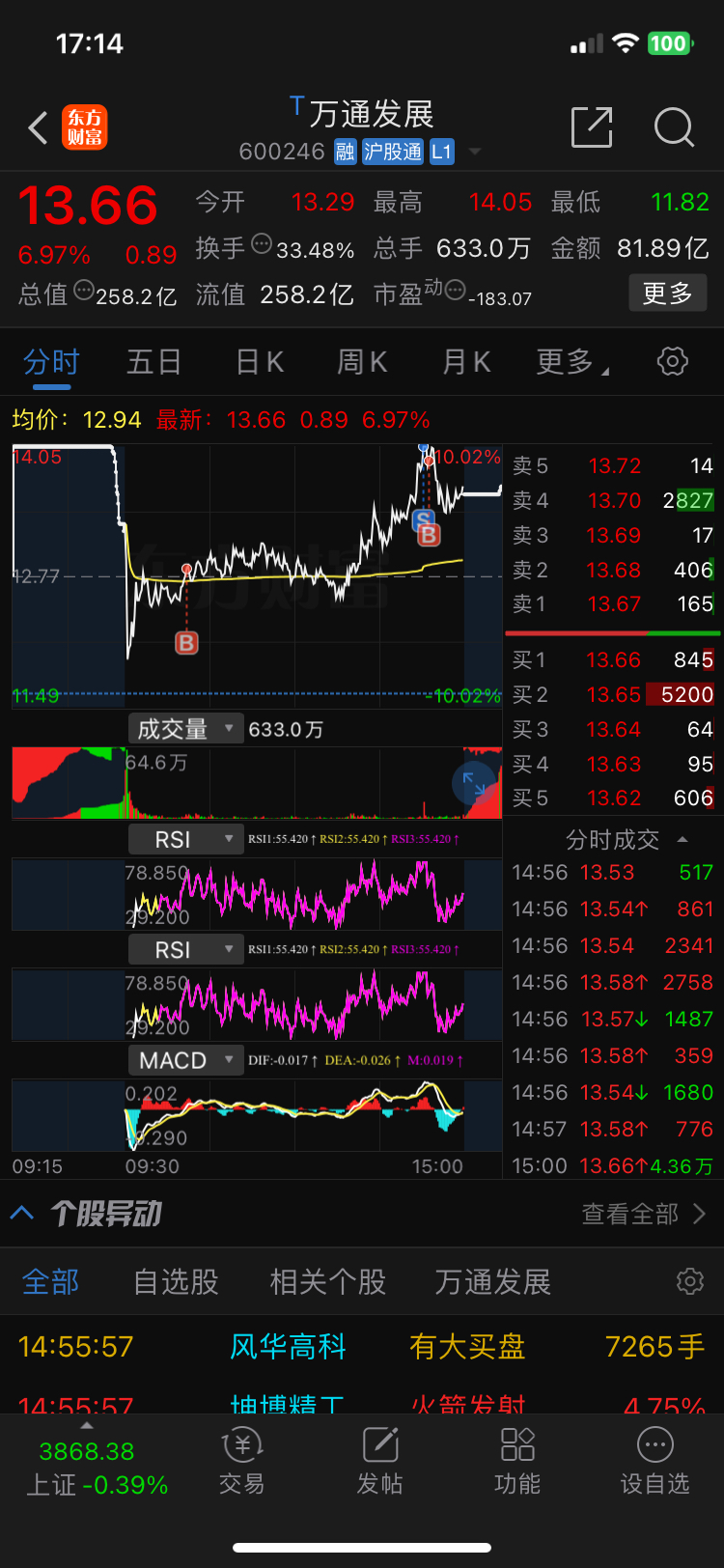Open the 成交量 indicator dropdown
724x1568 pixels.
pos(184,729)
